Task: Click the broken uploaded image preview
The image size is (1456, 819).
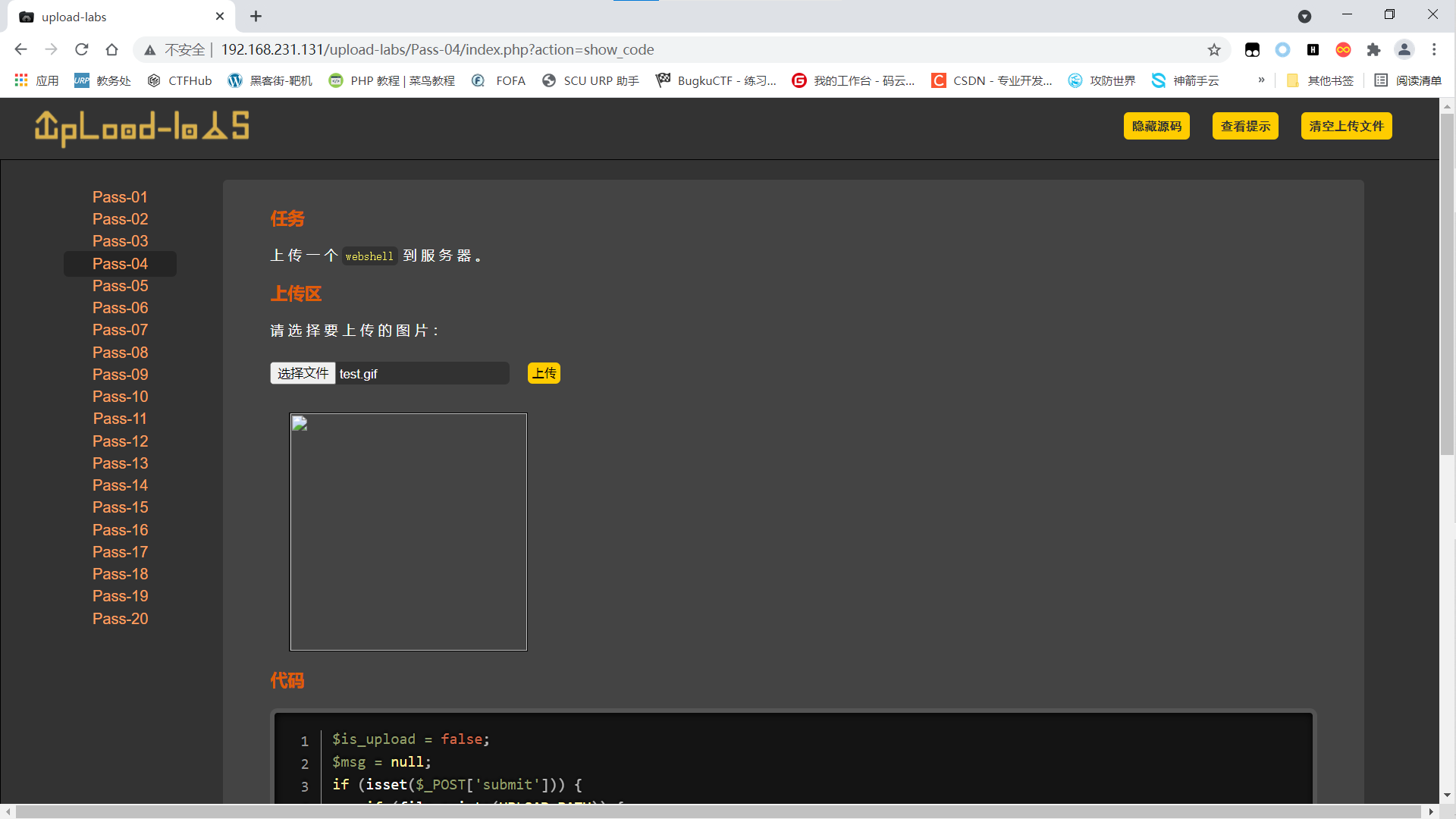Action: [408, 532]
